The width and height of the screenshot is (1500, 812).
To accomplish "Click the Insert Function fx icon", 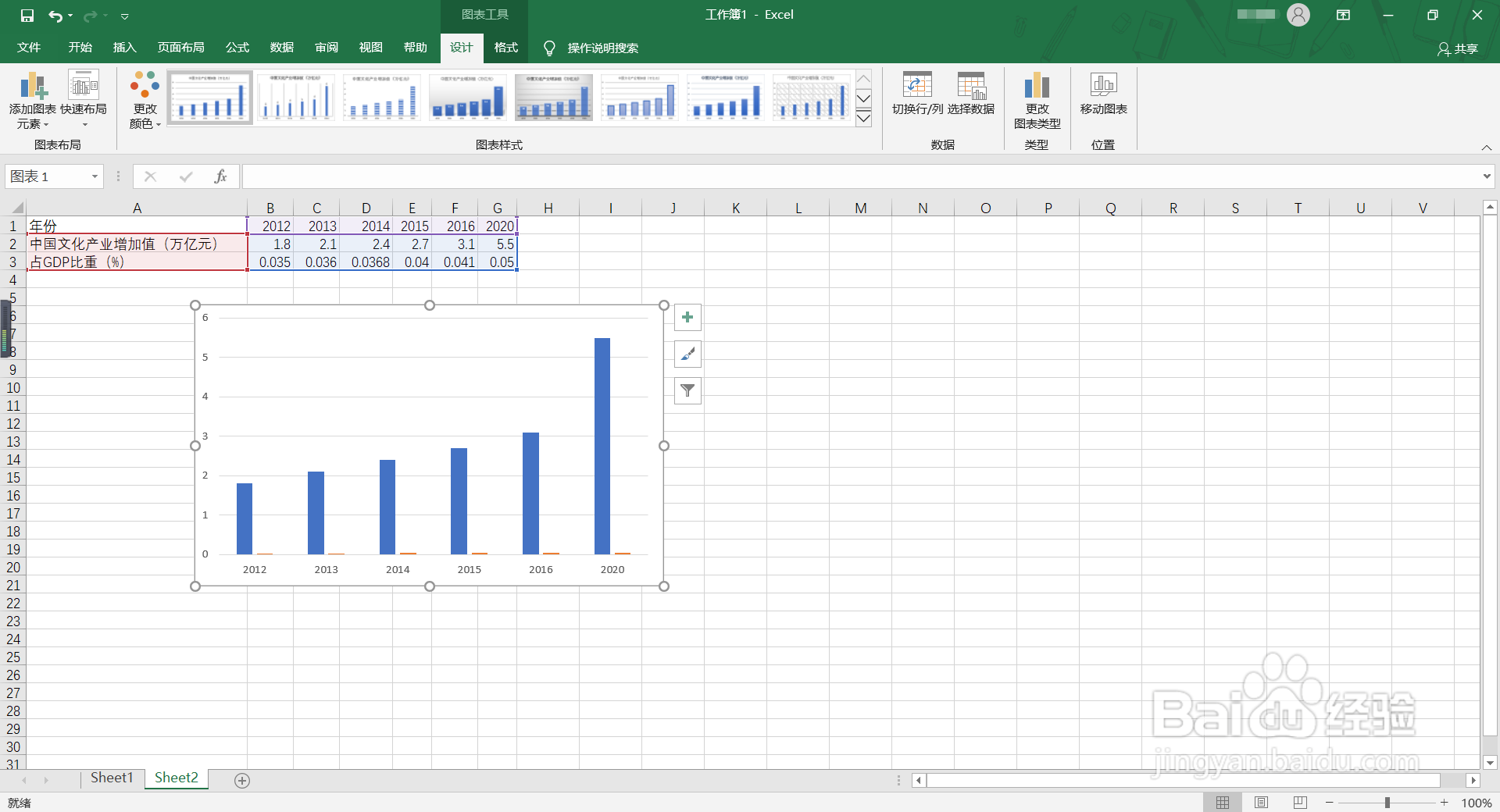I will [220, 176].
